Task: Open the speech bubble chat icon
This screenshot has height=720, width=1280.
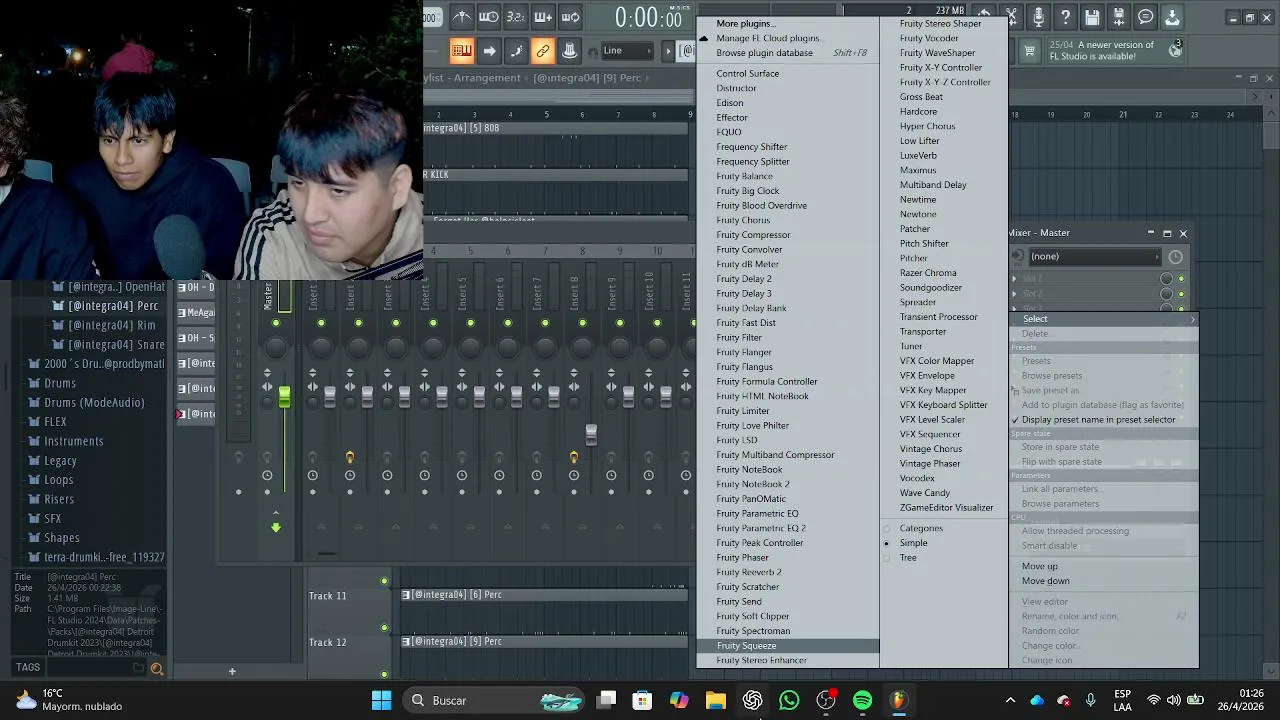Action: coord(1146,17)
